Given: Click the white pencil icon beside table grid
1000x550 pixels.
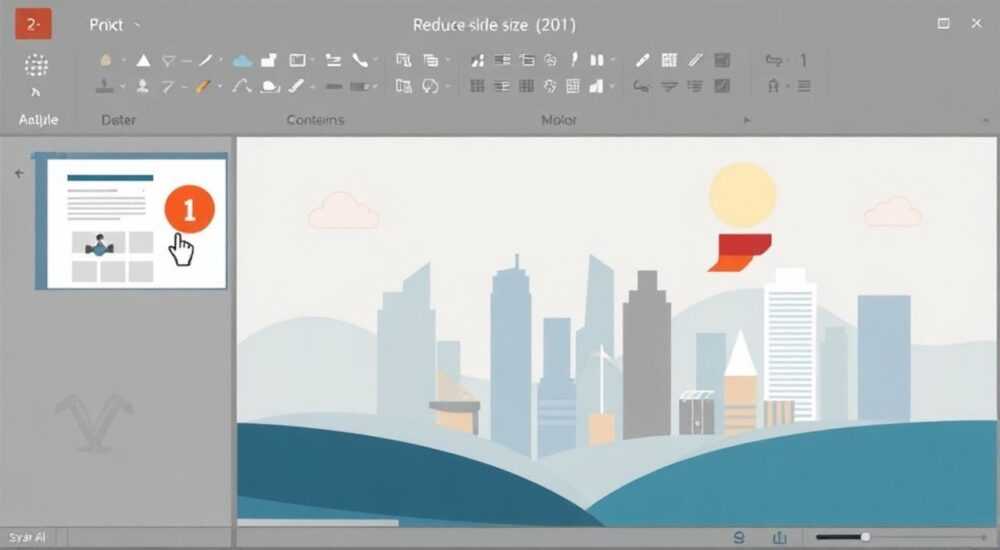Looking at the screenshot, I should (x=643, y=60).
